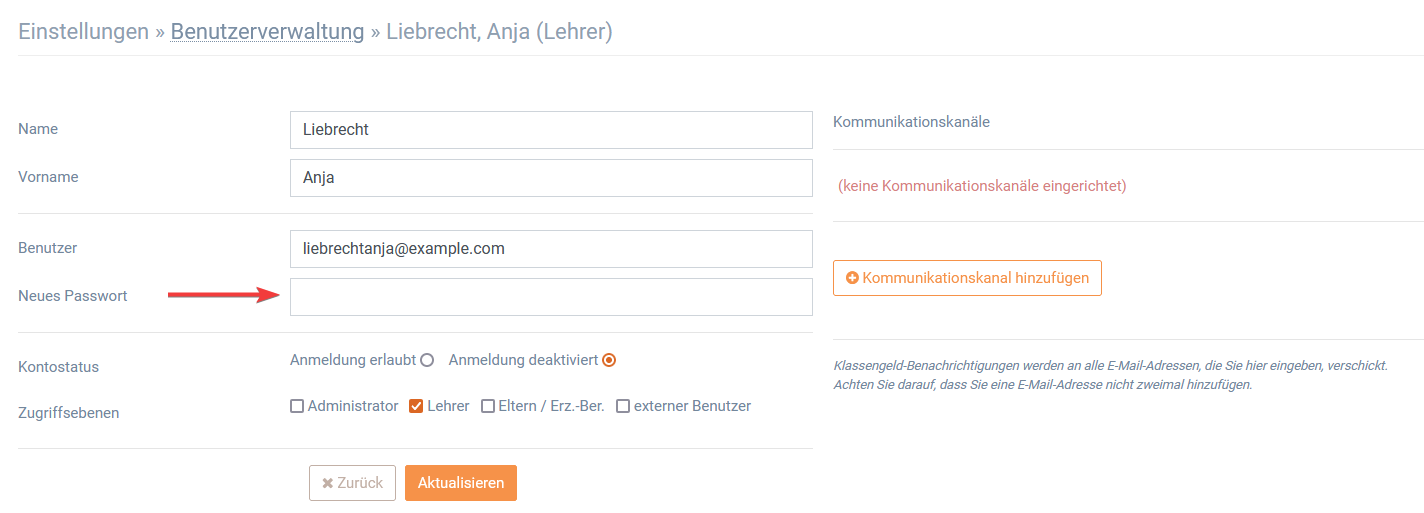Click the Aktualisieren button
1424x513 pixels.
pyautogui.click(x=461, y=483)
